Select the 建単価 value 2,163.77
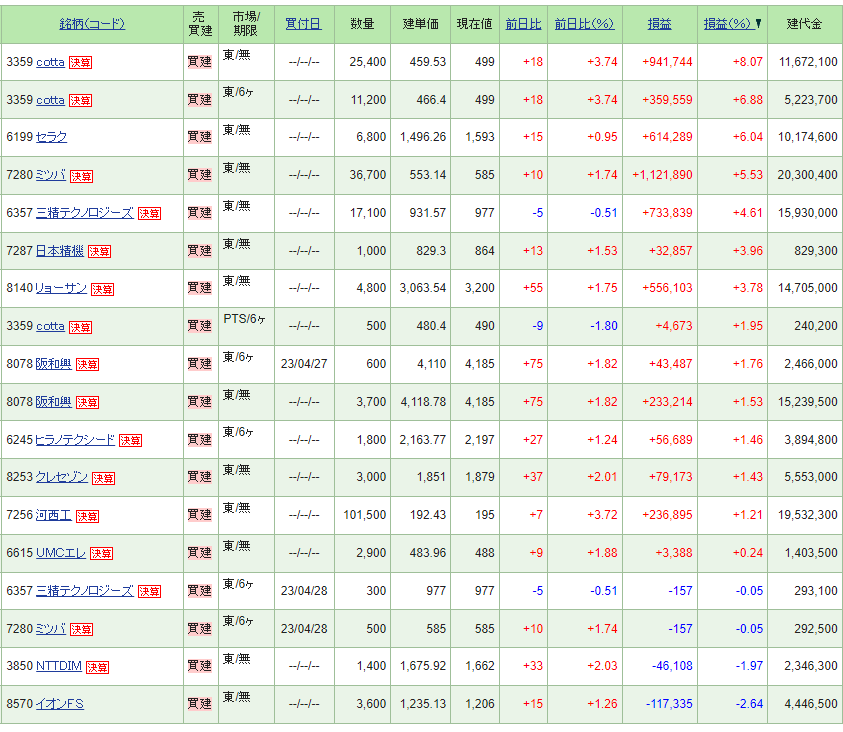Viewport: 843px width, 732px height. coord(423,440)
